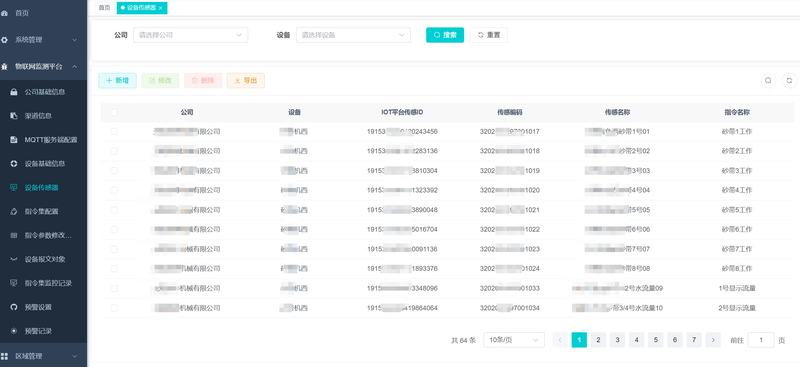Go to previous page arrow
The image size is (800, 367).
(x=560, y=340)
